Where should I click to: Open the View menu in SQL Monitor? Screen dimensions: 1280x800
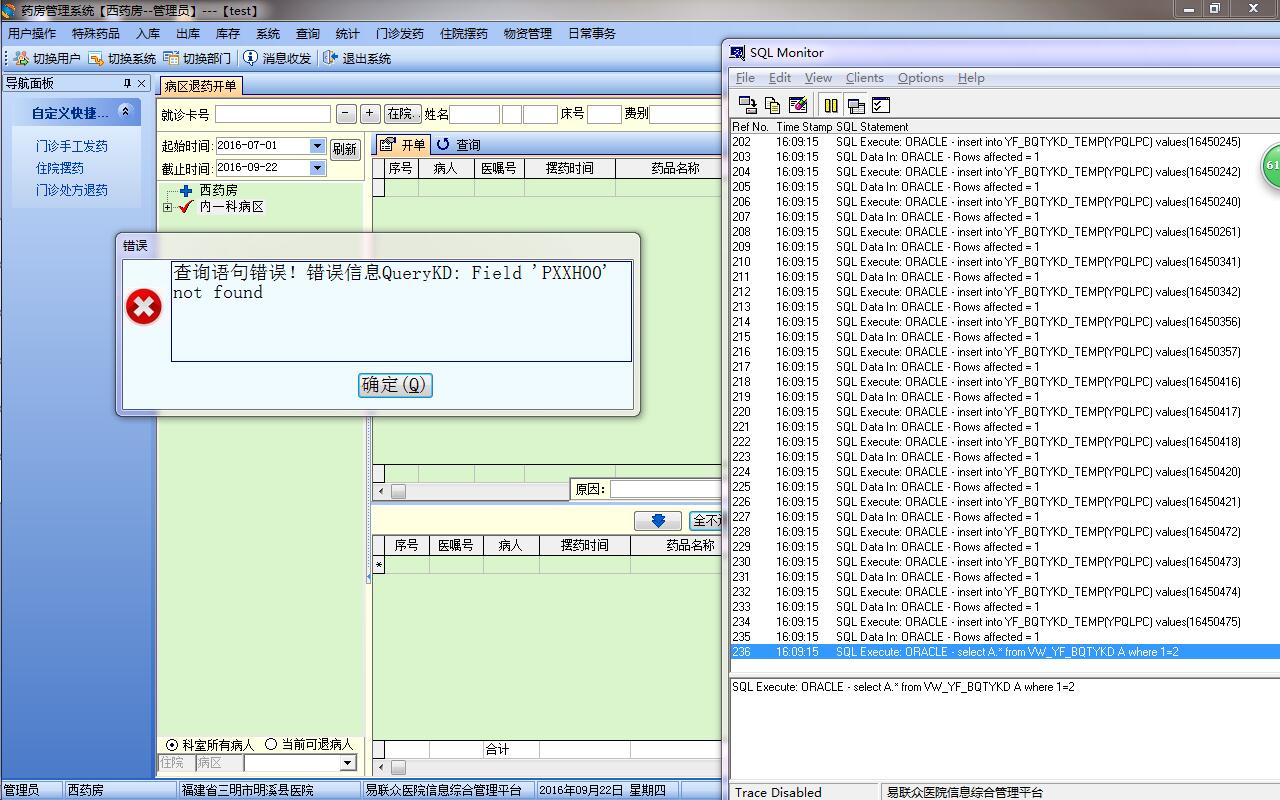tap(818, 78)
